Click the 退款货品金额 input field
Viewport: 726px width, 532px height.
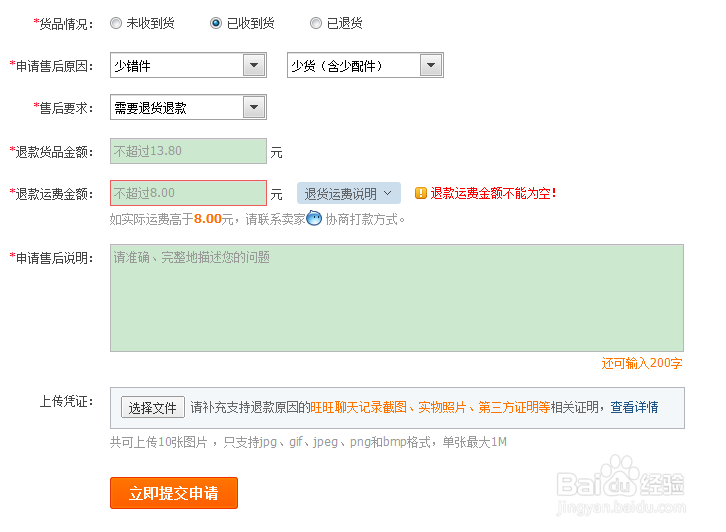[x=188, y=151]
